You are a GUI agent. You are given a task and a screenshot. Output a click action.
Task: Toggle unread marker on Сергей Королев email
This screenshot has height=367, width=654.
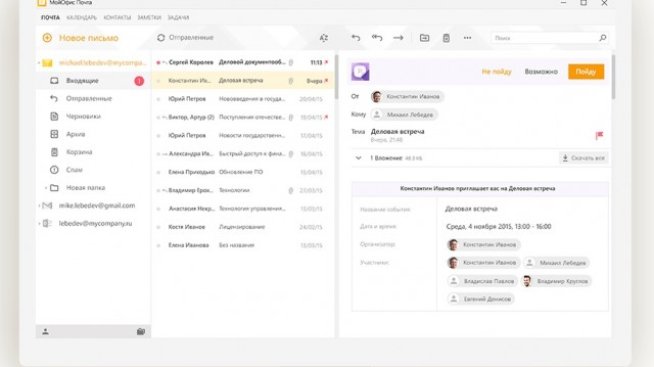[x=158, y=63]
